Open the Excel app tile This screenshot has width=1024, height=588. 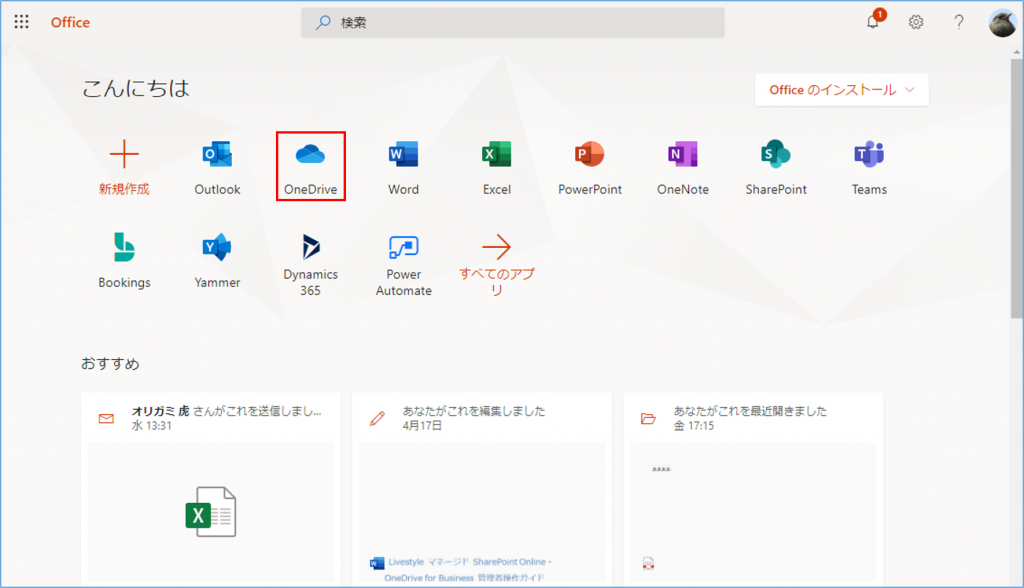497,168
